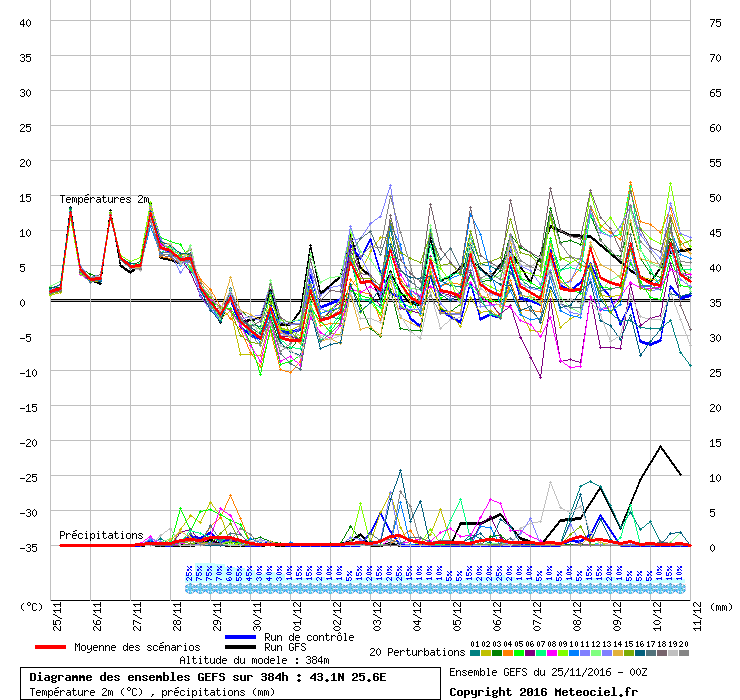
Task: Click the 25/11 date label on x-axis
Action: pos(57,616)
